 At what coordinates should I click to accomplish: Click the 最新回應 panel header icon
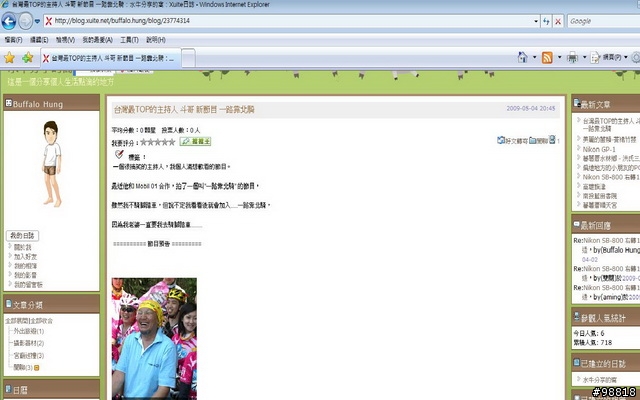[577, 224]
